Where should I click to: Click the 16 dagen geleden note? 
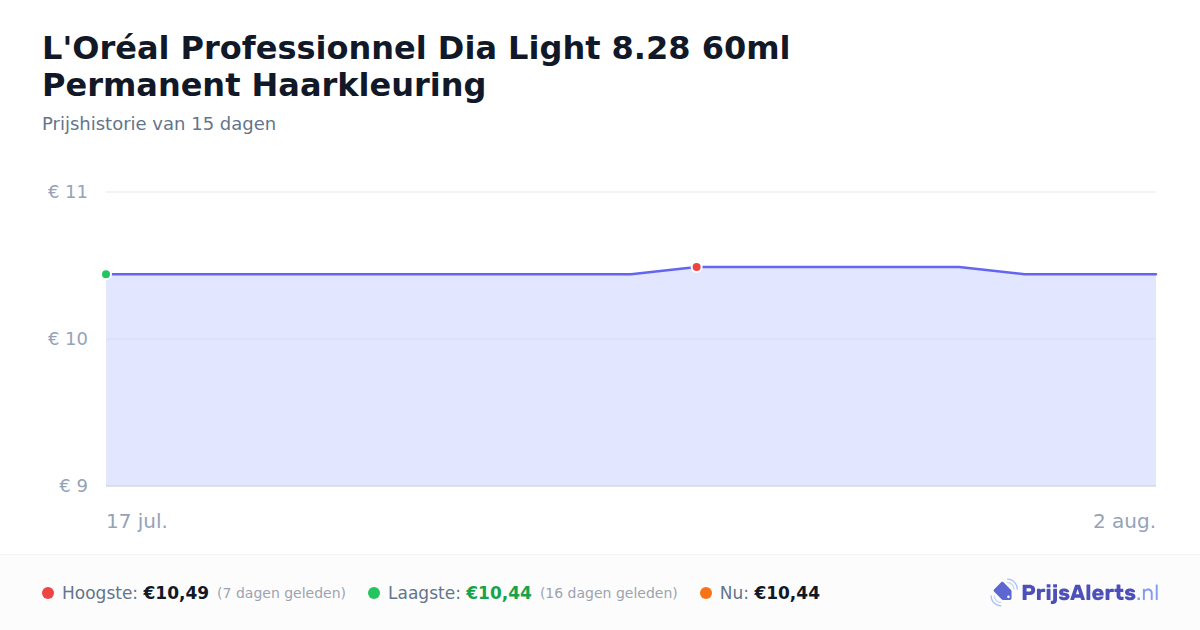click(609, 593)
